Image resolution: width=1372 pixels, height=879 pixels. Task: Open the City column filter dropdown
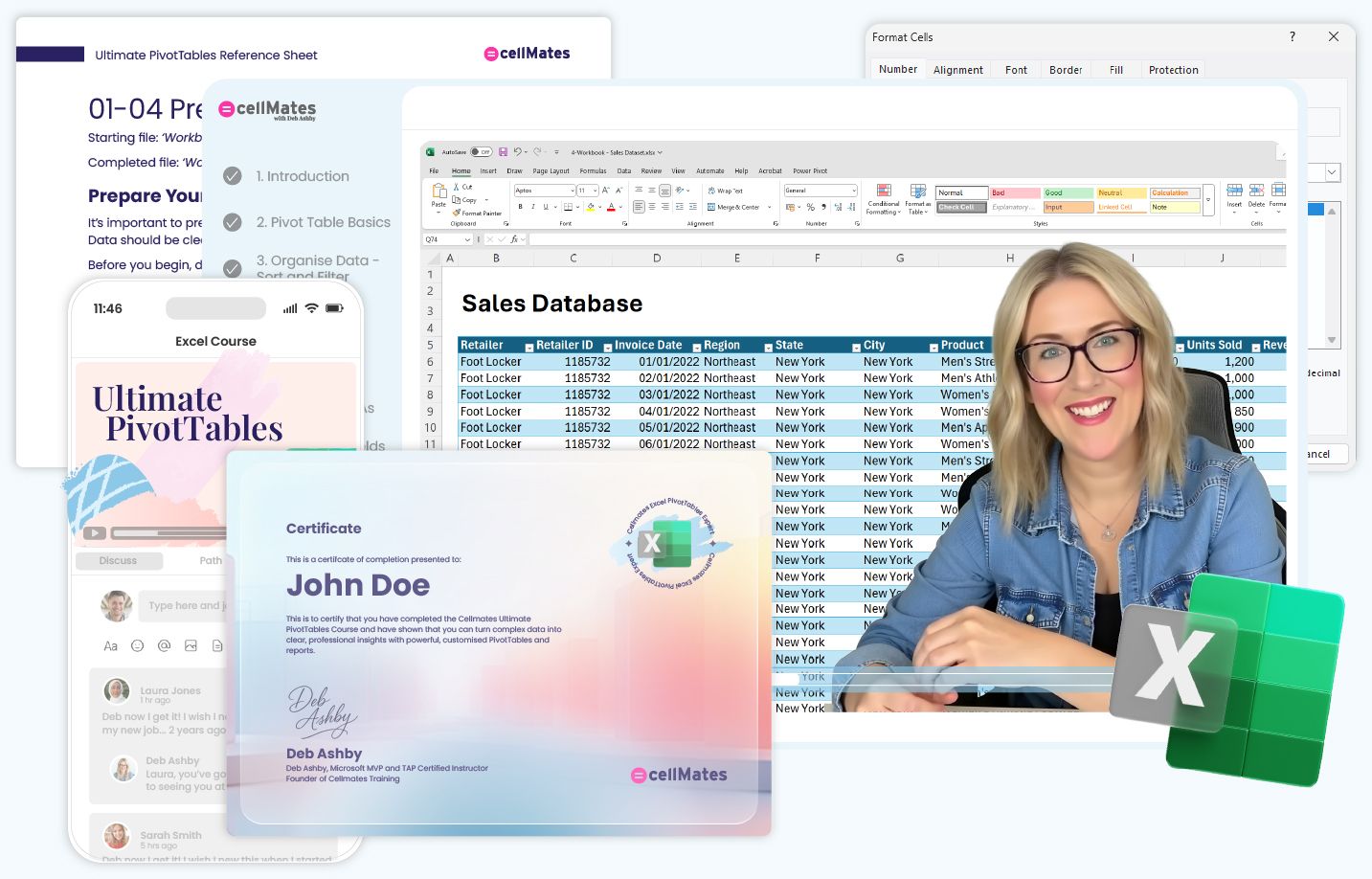(933, 347)
